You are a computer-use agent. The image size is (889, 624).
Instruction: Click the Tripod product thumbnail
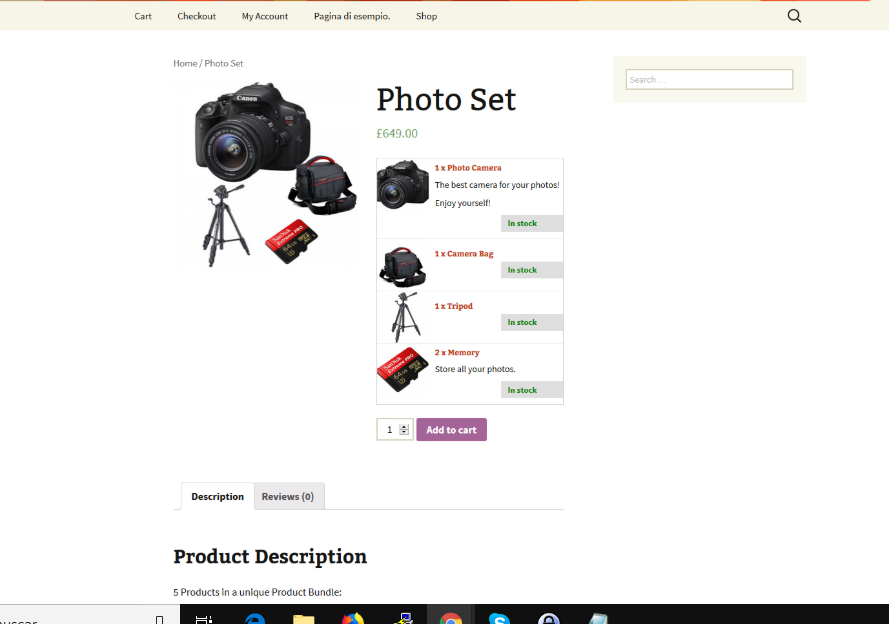pos(403,317)
